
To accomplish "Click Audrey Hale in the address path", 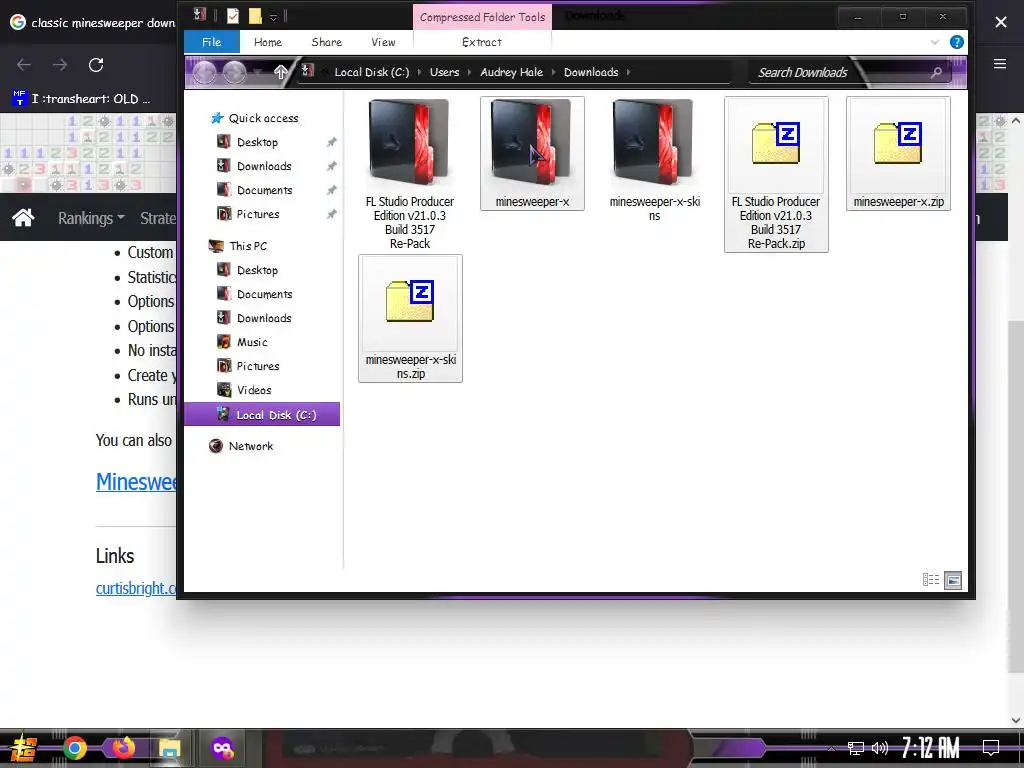I will 511,72.
